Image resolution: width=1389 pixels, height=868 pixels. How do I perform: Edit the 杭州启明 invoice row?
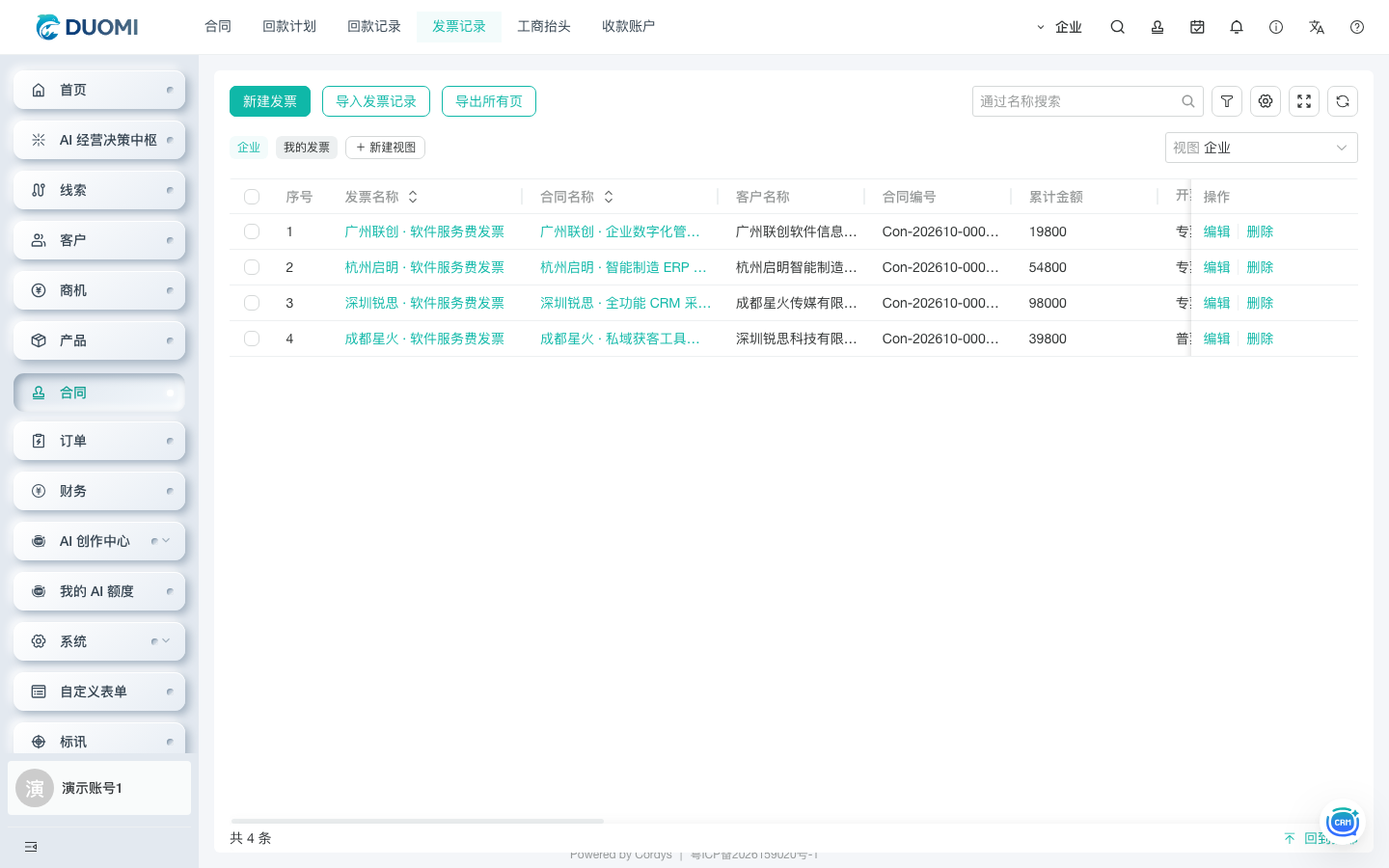point(1217,267)
